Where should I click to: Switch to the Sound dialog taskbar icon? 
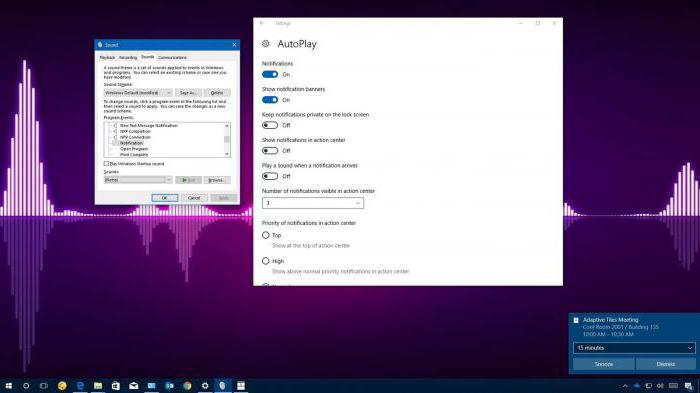(x=223, y=385)
